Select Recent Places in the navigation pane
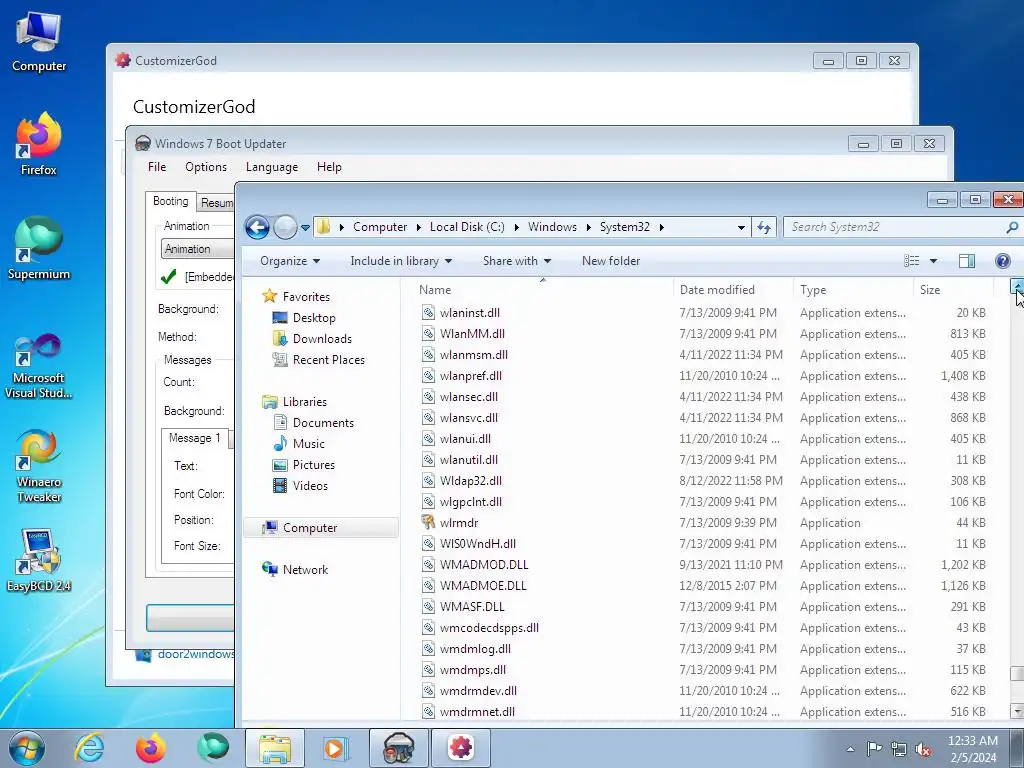The height and width of the screenshot is (768, 1024). point(319,359)
